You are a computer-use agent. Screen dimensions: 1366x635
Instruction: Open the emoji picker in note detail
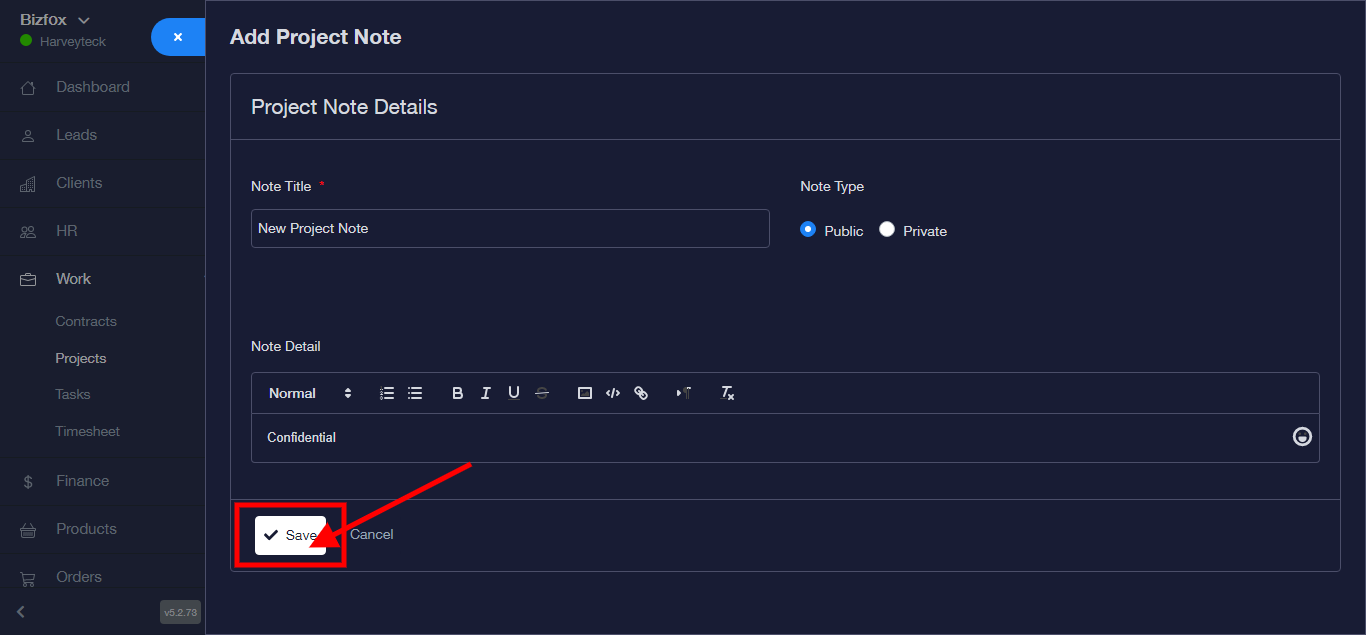[1302, 437]
